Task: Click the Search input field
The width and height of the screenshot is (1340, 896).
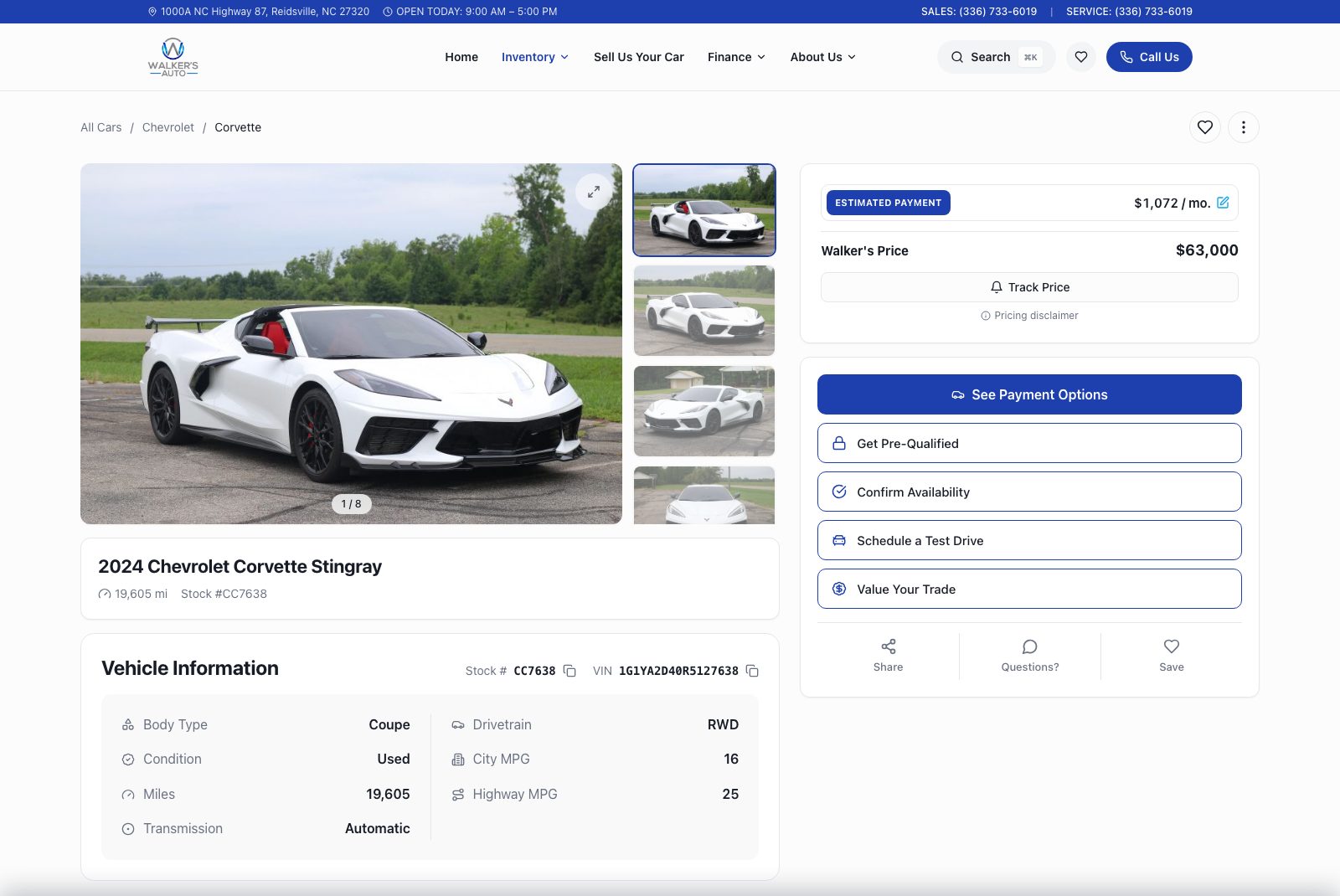Action: pos(996,57)
